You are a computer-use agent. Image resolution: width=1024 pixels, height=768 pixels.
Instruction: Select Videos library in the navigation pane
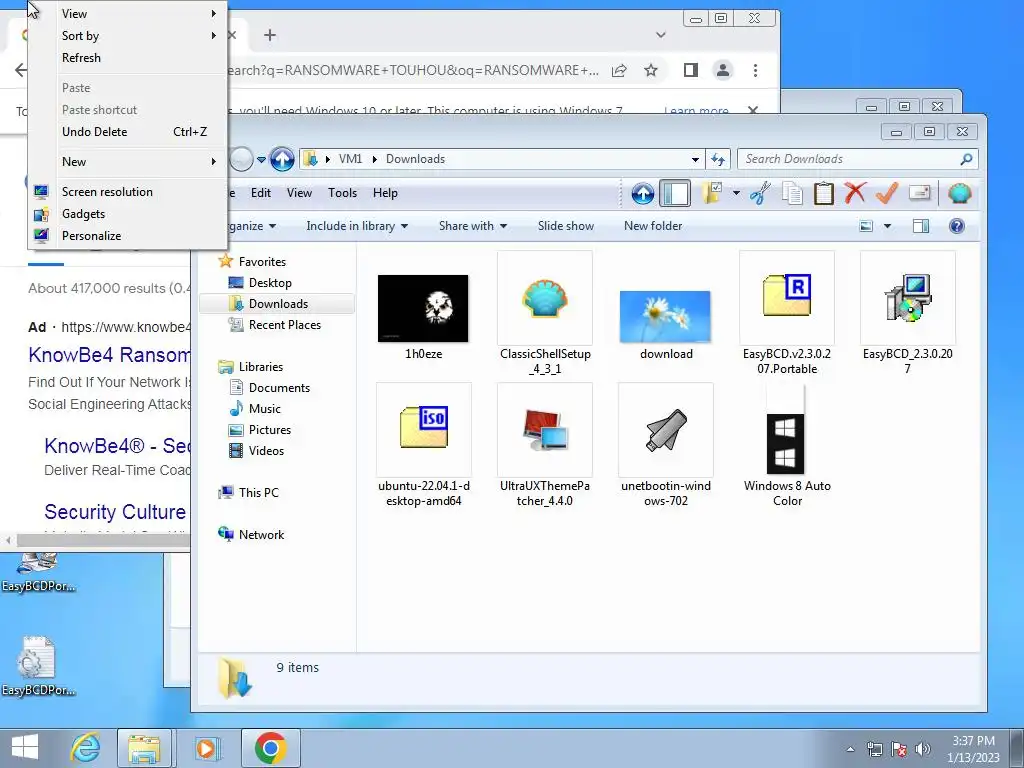pyautogui.click(x=266, y=451)
